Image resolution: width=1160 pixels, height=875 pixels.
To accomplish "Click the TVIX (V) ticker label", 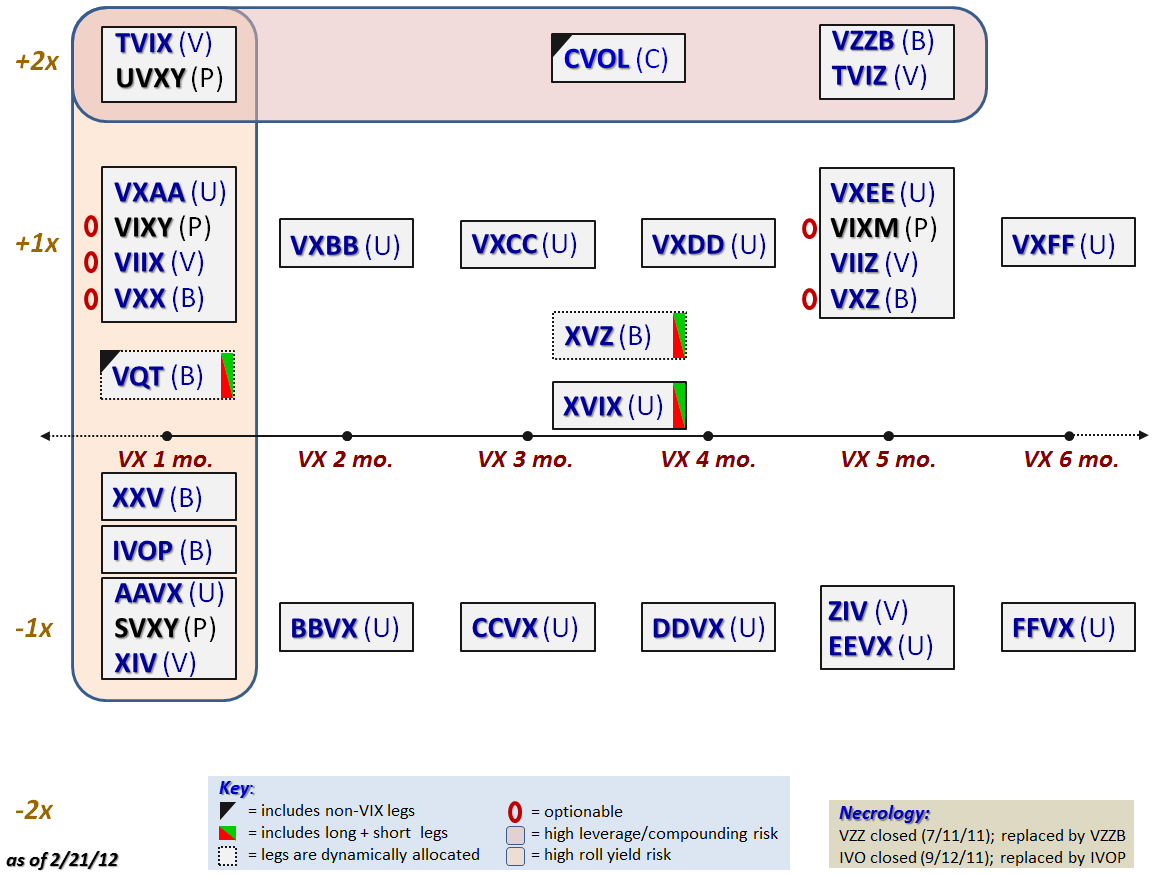I will pyautogui.click(x=164, y=44).
